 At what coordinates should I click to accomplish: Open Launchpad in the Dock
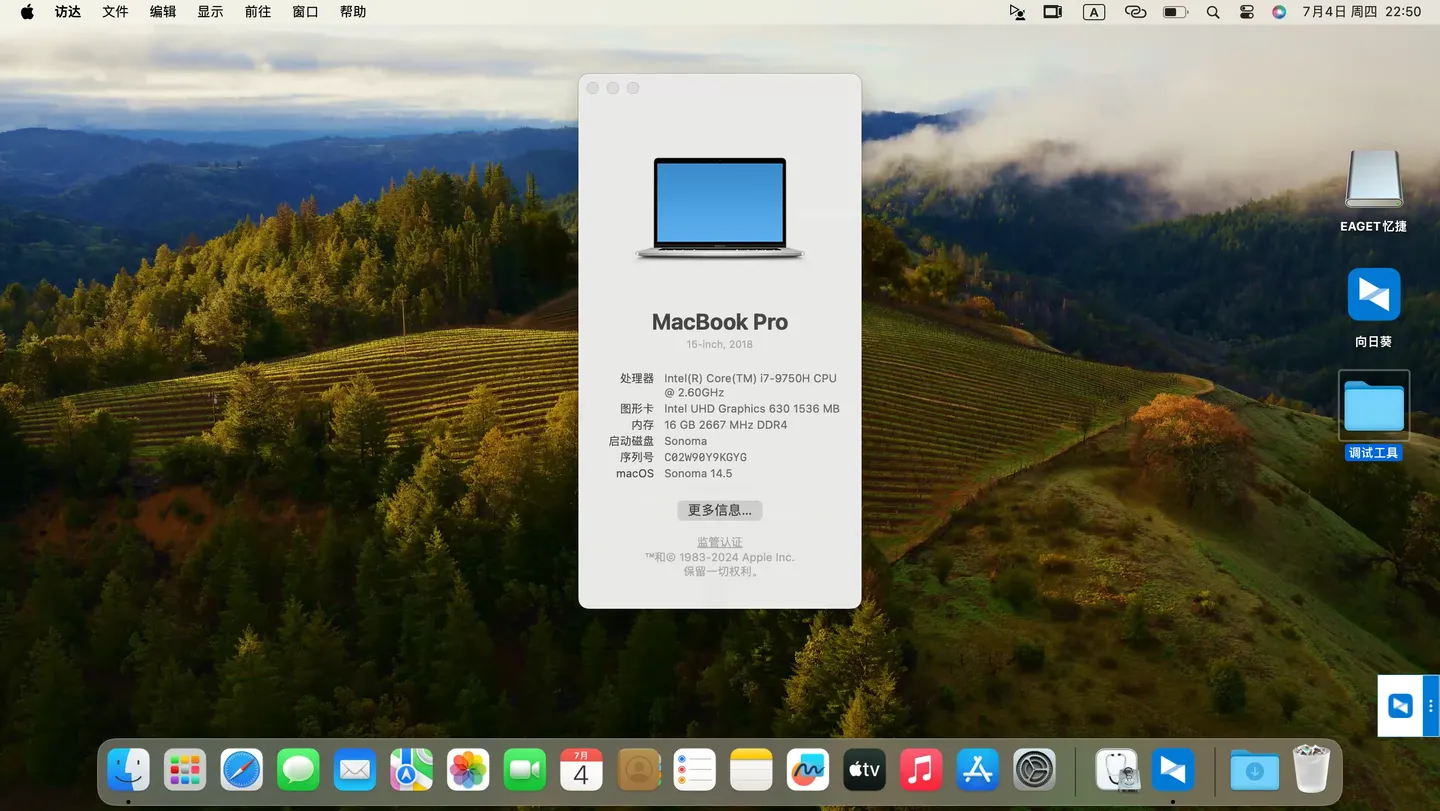tap(185, 770)
